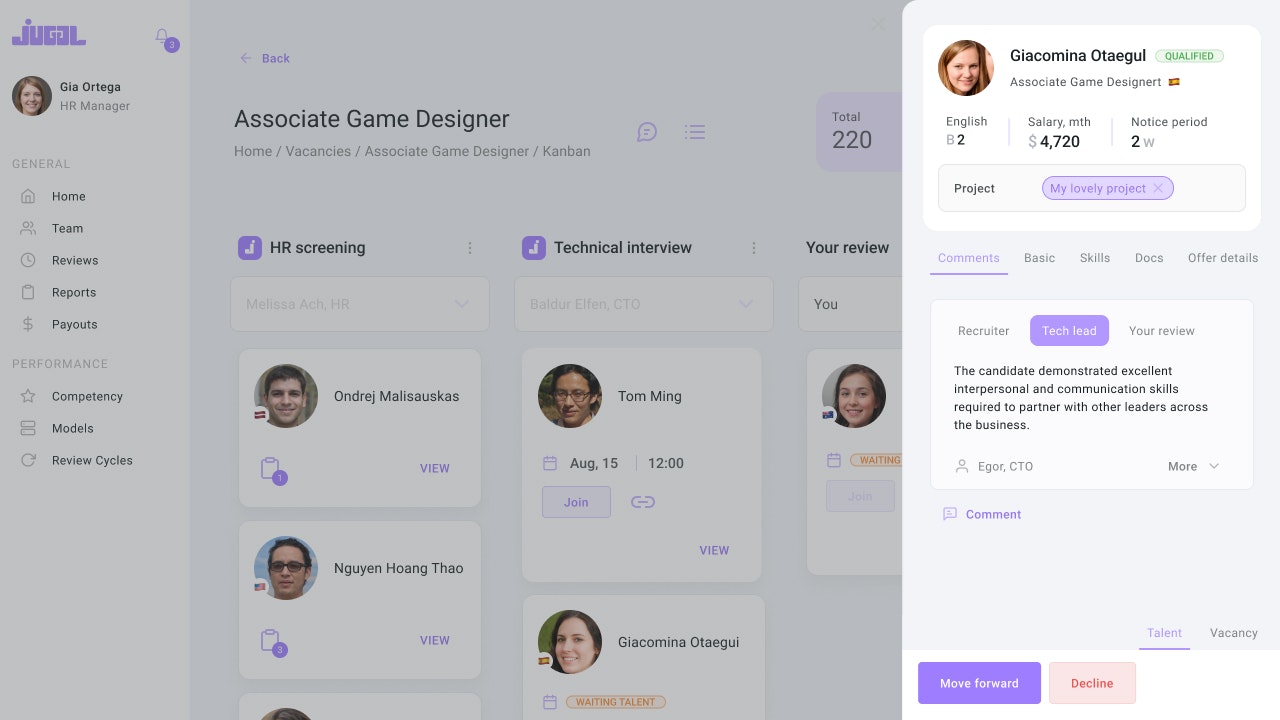Open Review Cycles in sidebar
Screen dimensions: 1280x720
[92, 460]
